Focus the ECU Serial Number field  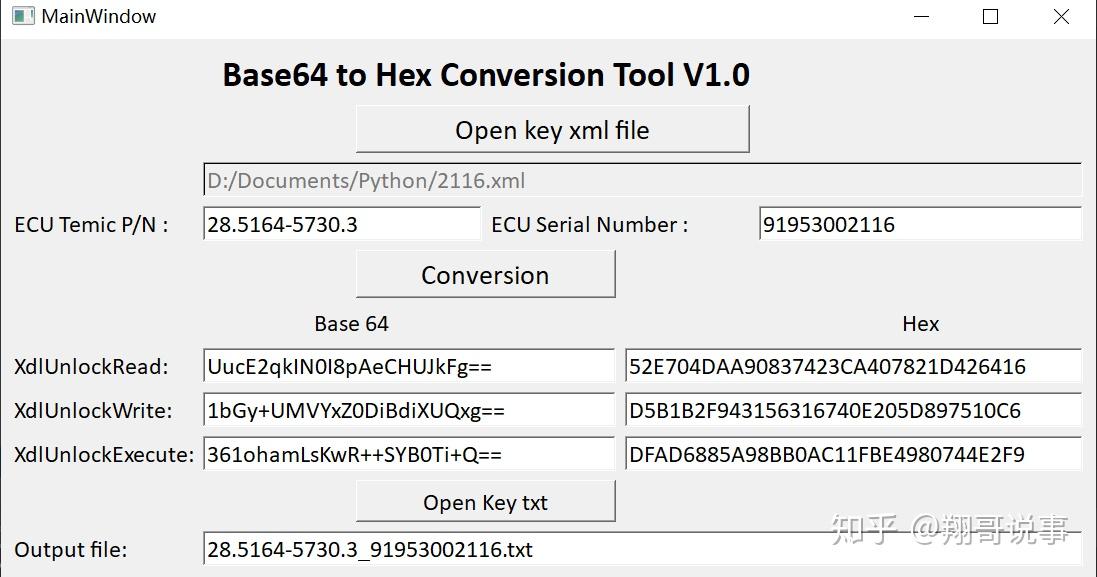pos(920,224)
